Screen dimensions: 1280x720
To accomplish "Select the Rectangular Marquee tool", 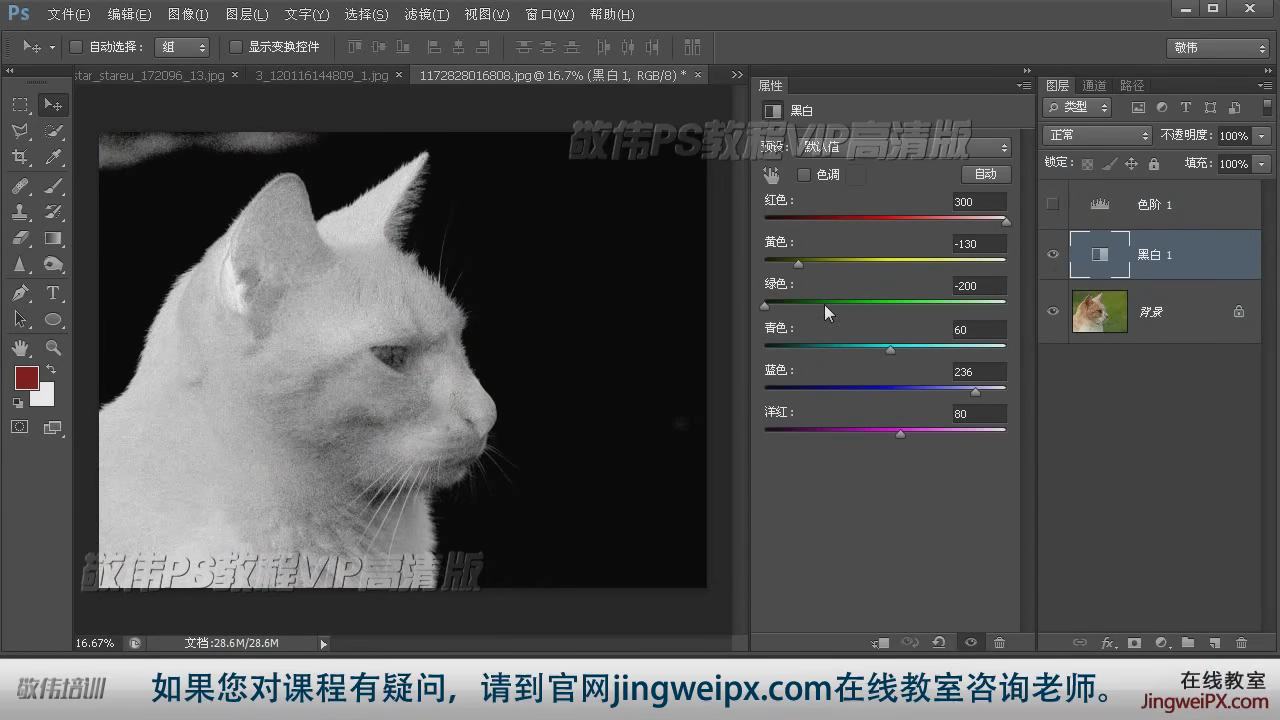I will pos(20,105).
